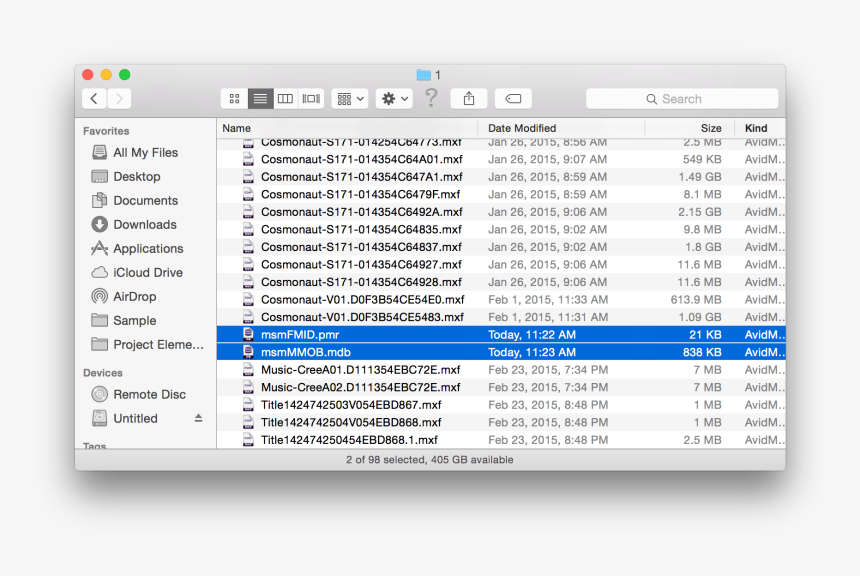Click the 838 KB size cell
The image size is (860, 576).
[702, 352]
